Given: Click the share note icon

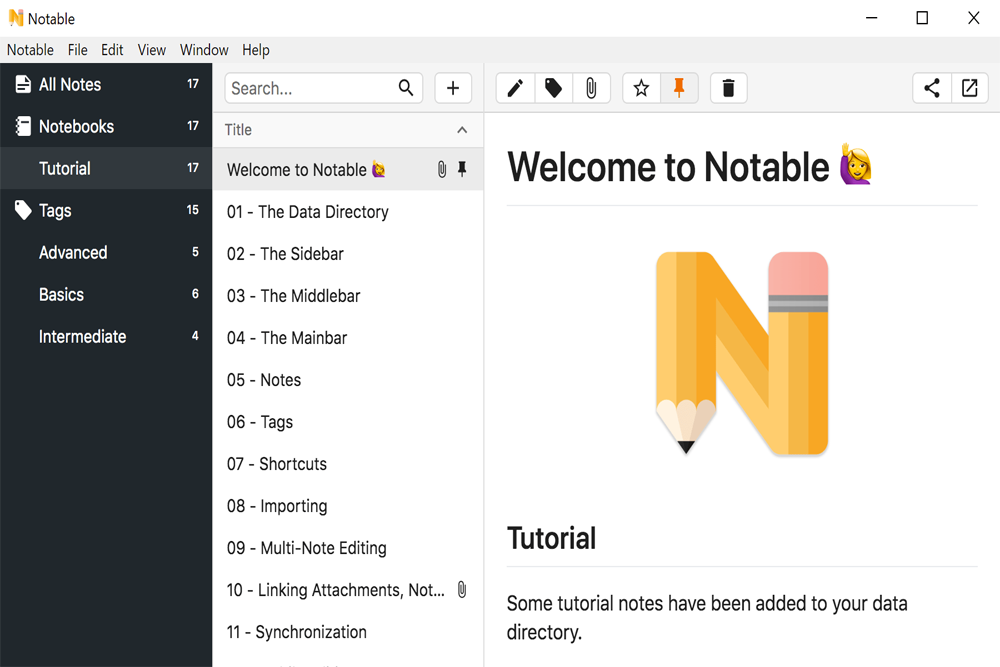Looking at the screenshot, I should 931,88.
